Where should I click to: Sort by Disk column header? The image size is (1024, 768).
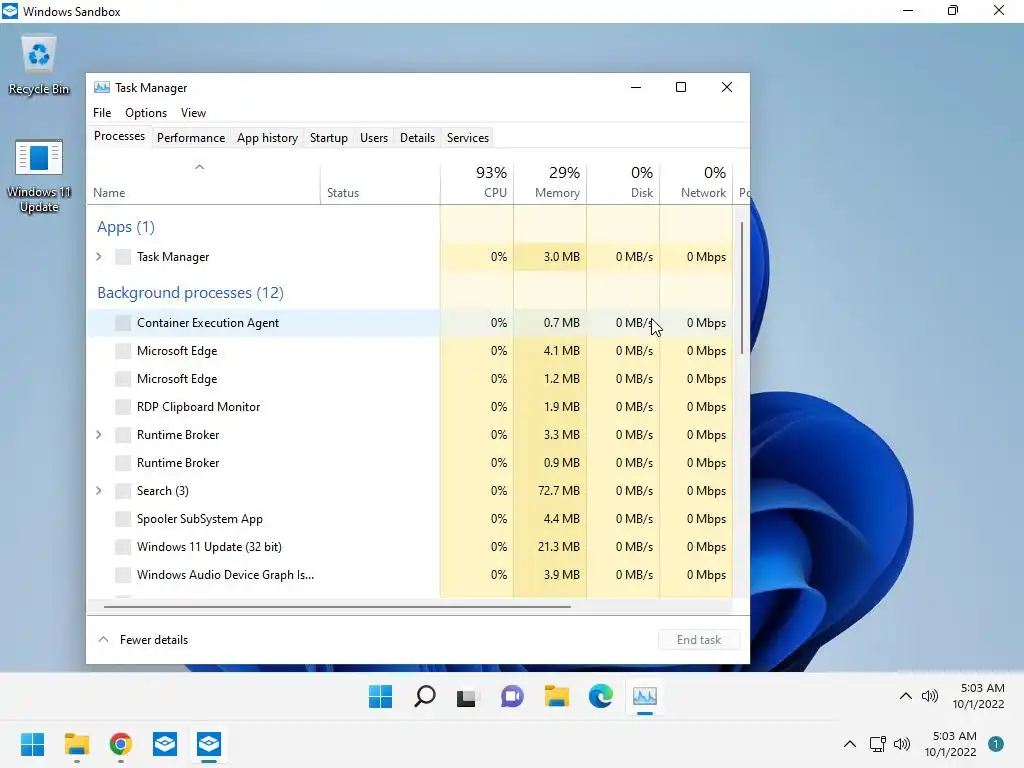tap(624, 182)
